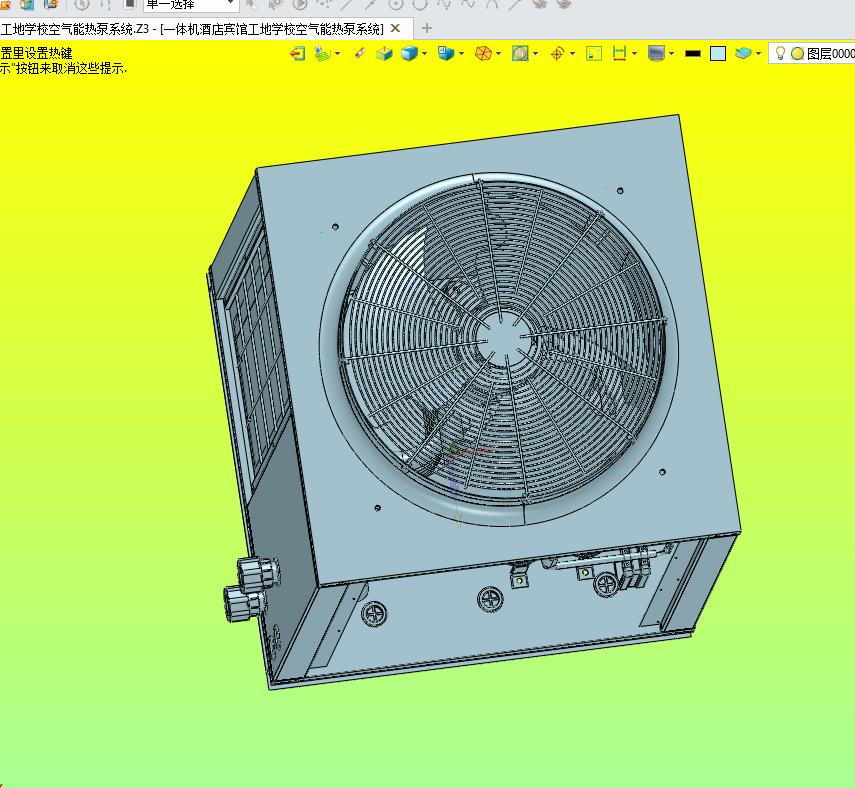The height and width of the screenshot is (788, 855).
Task: Open the red crosshair dropdown arrow
Action: 572,53
